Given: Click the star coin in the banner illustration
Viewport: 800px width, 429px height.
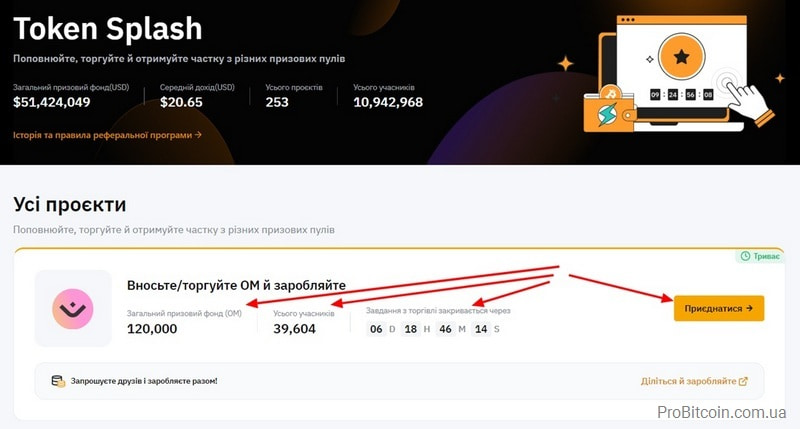Looking at the screenshot, I should coord(681,57).
